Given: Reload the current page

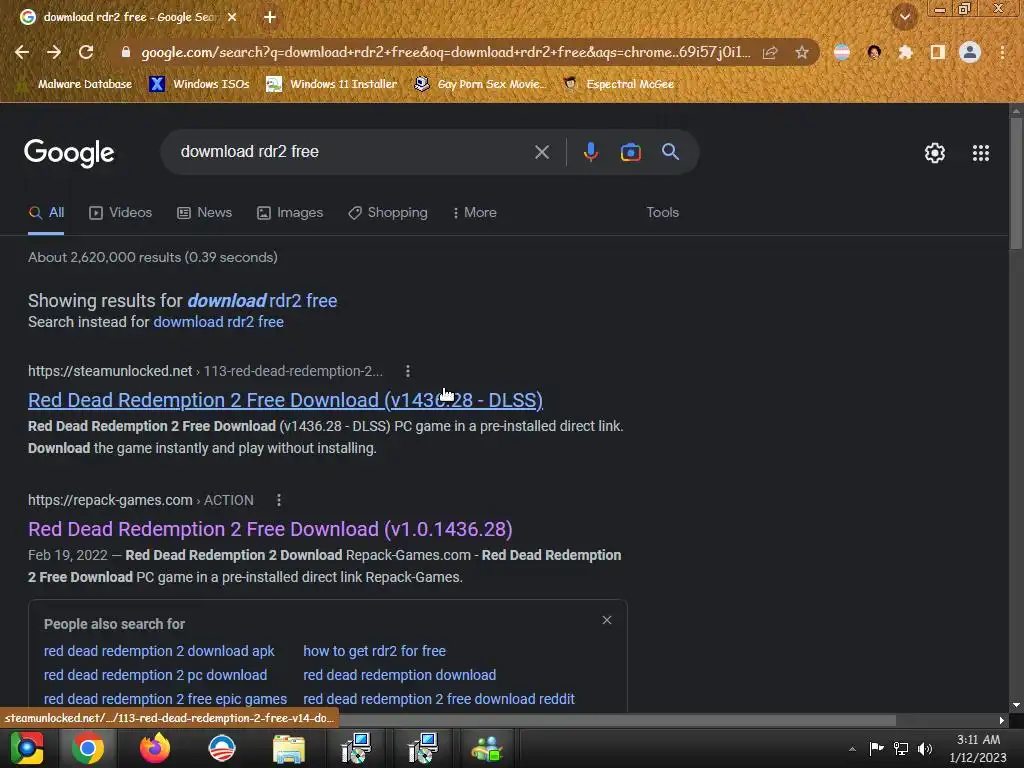Looking at the screenshot, I should (86, 52).
